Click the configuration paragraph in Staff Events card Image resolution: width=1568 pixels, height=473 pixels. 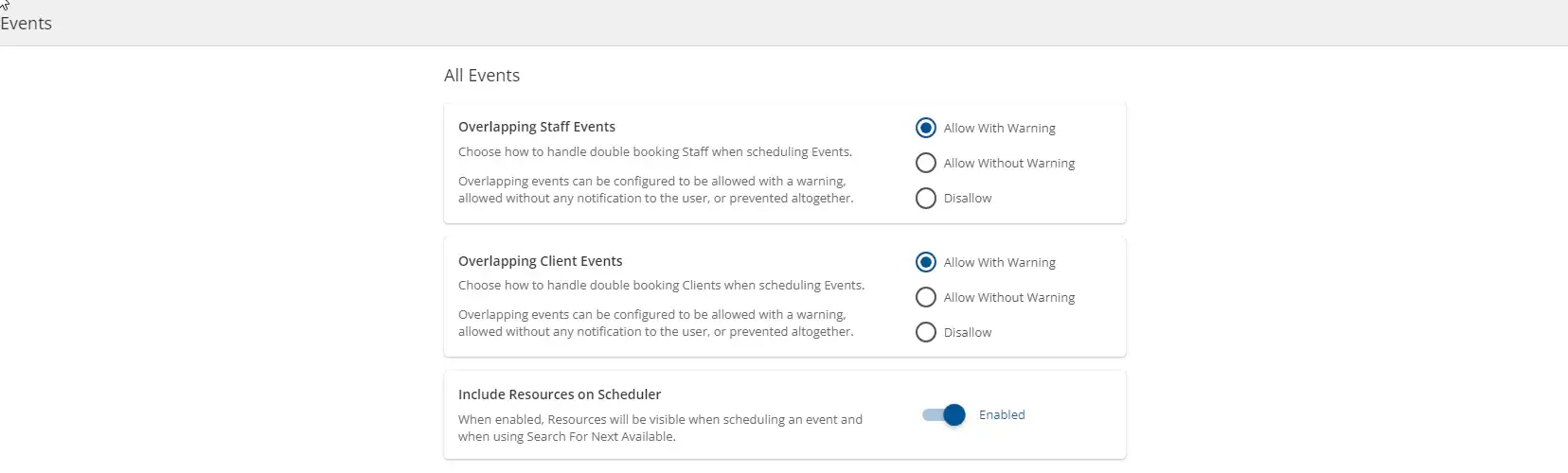point(655,189)
